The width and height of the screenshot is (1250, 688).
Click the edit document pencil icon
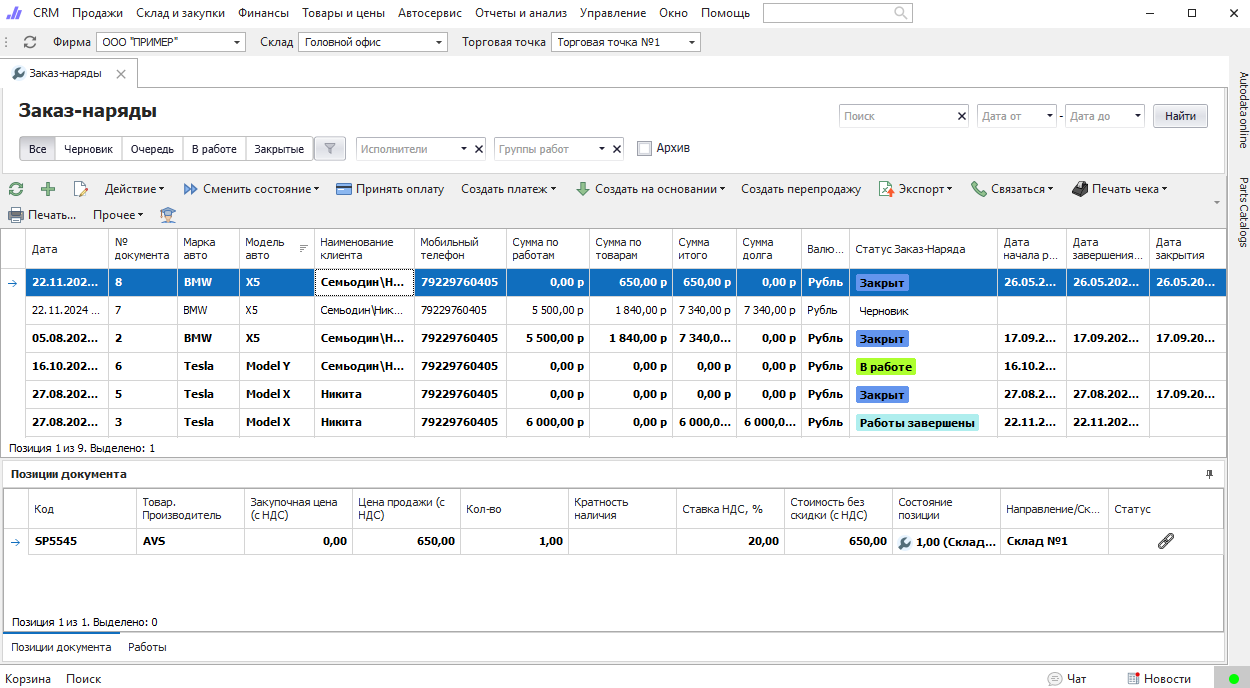coord(81,189)
